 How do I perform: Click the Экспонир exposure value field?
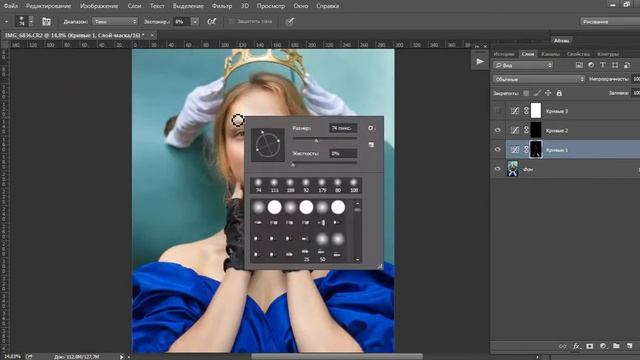182,22
